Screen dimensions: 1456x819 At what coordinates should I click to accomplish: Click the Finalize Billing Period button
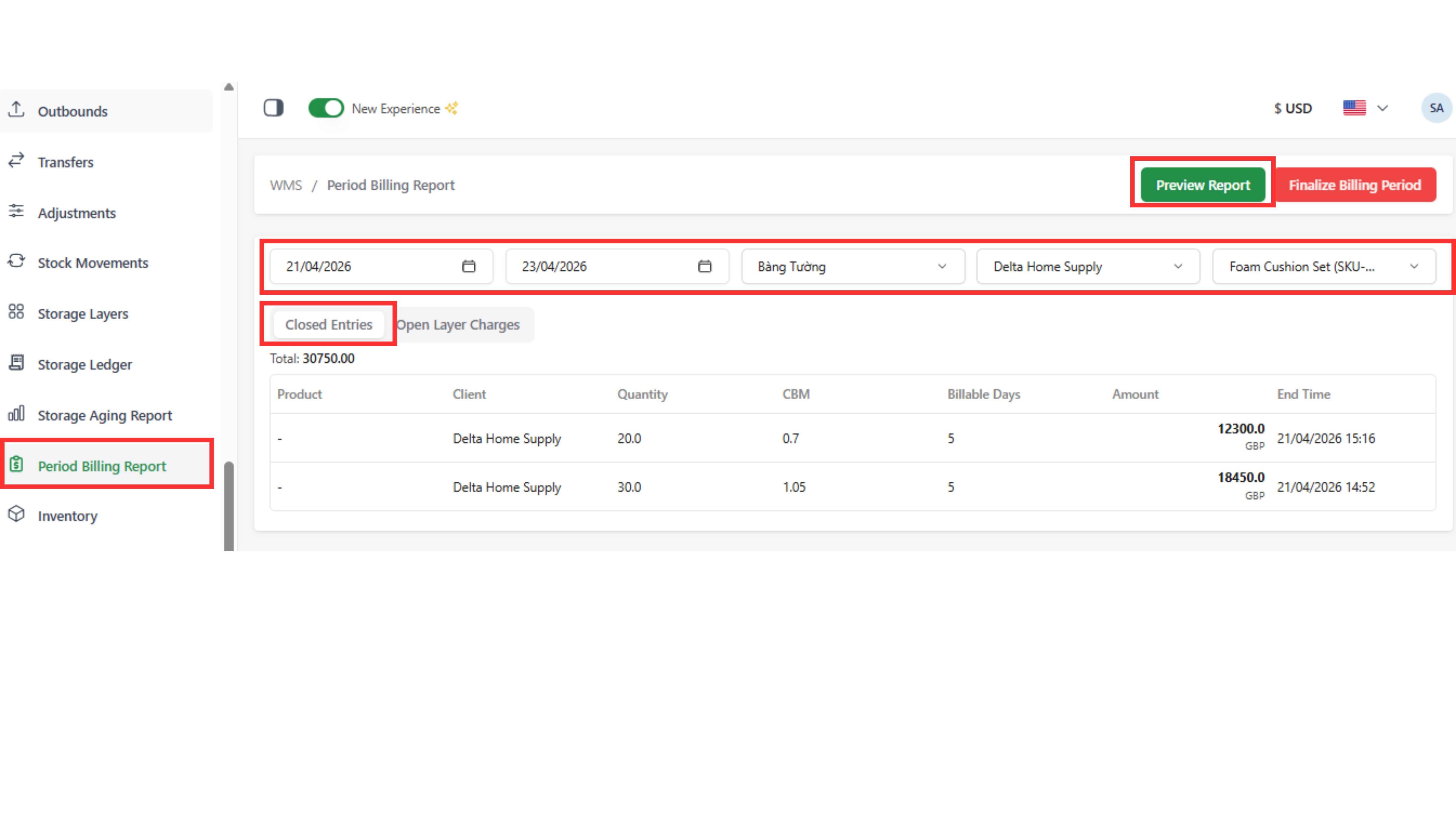point(1354,185)
